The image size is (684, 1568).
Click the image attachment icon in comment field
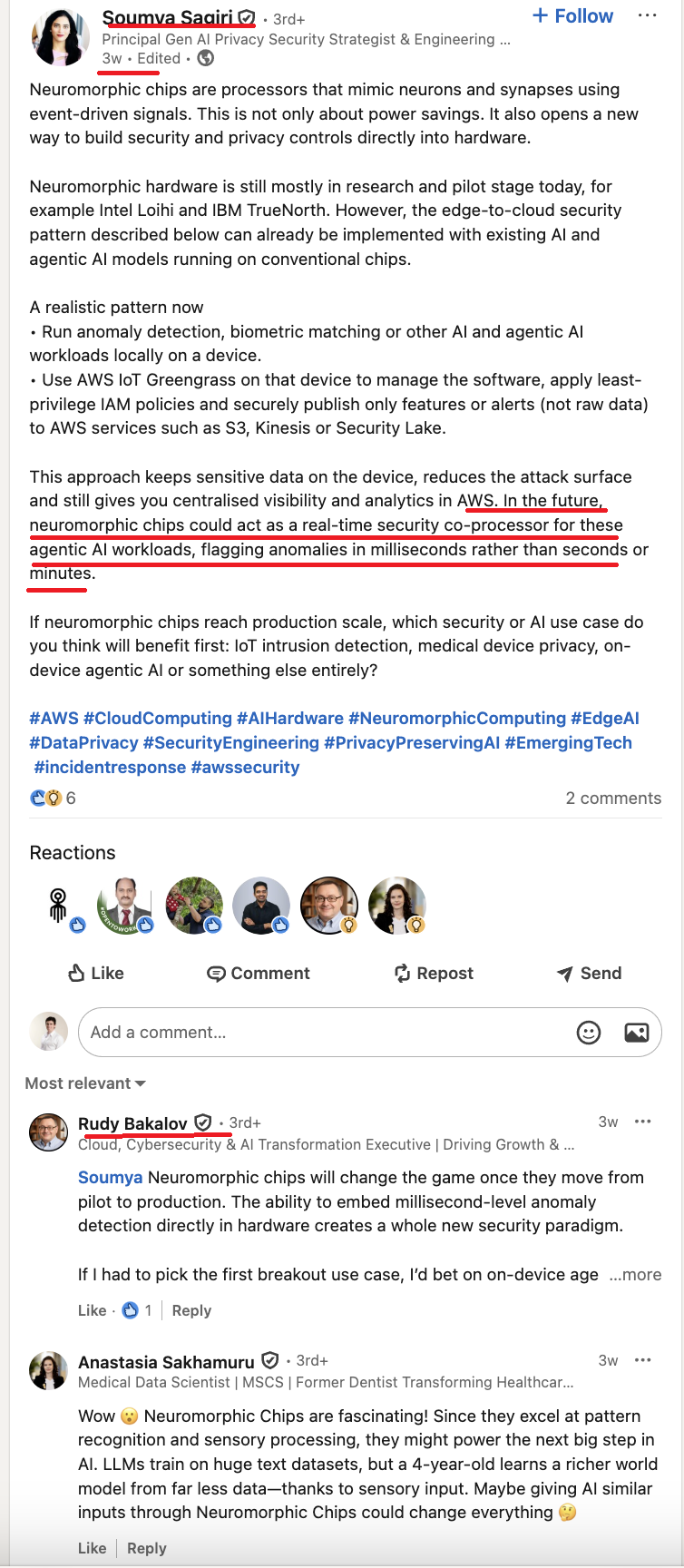pos(637,1032)
